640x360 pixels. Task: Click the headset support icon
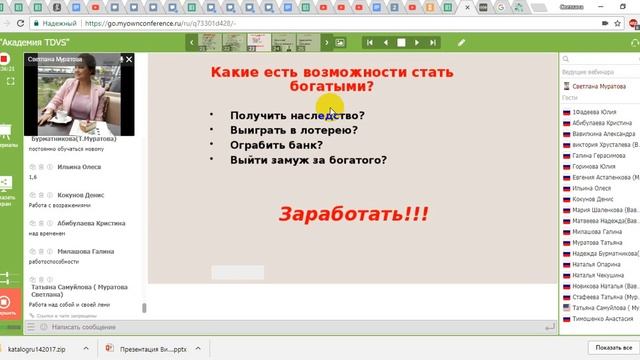click(x=635, y=42)
